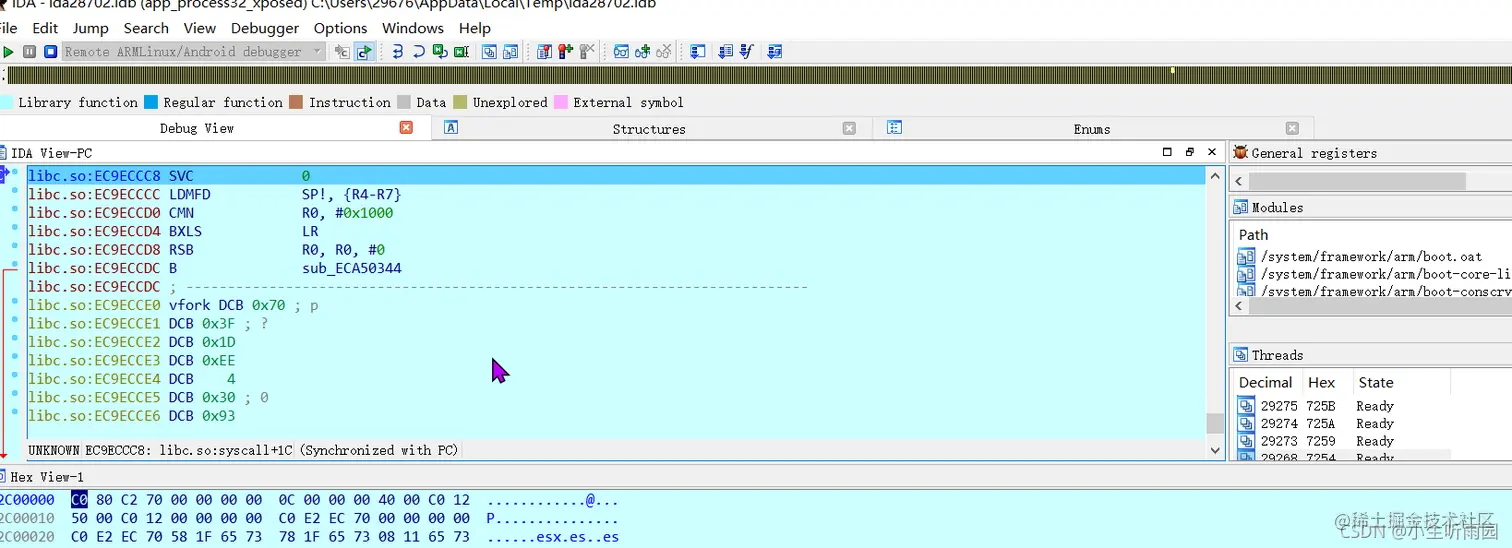This screenshot has width=1512, height=548.
Task: Open the threads window toolbar icon
Action: coord(490,51)
